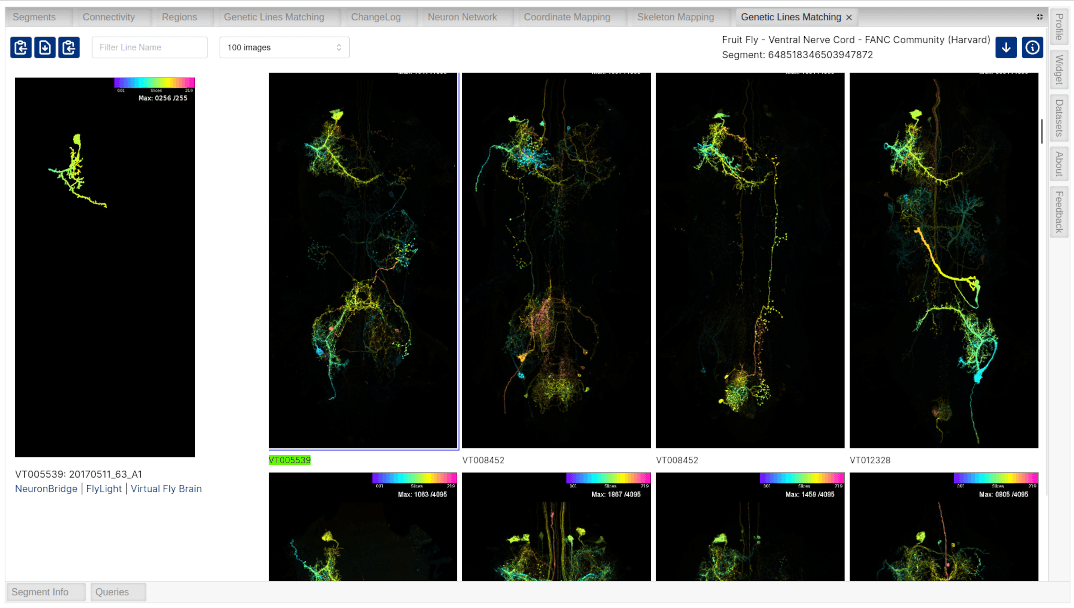Open the Connectivity tab
The image size is (1074, 608).
110,16
